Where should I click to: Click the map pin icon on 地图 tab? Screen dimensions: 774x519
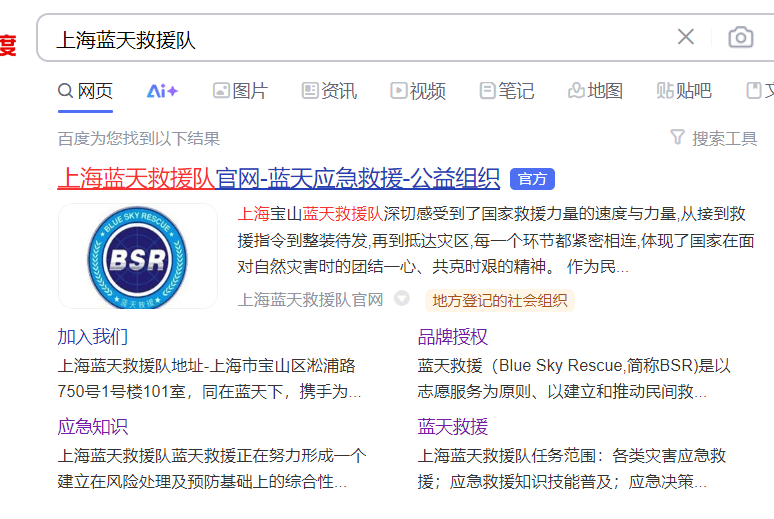[576, 90]
